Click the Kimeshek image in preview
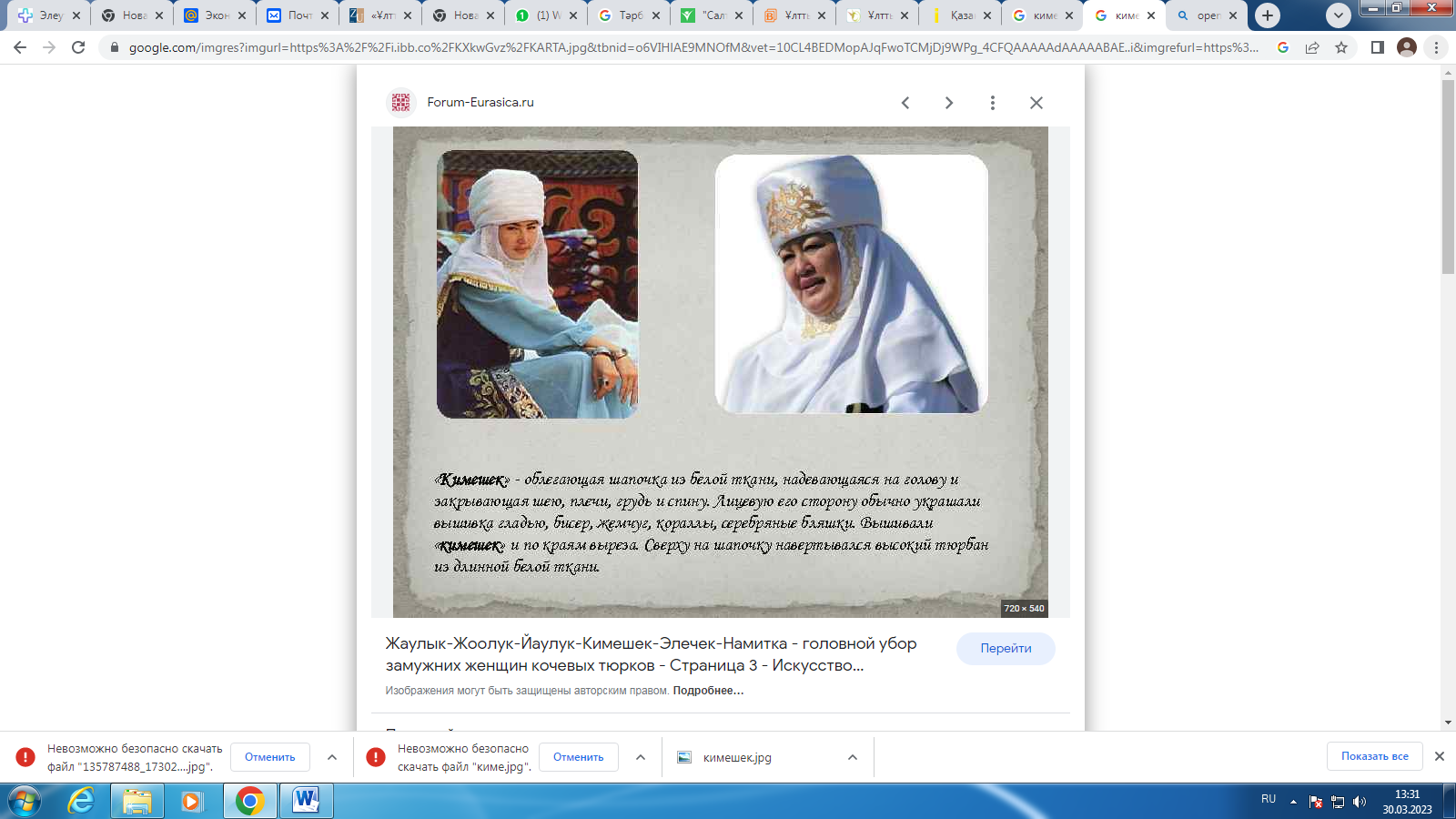 pyautogui.click(x=720, y=371)
